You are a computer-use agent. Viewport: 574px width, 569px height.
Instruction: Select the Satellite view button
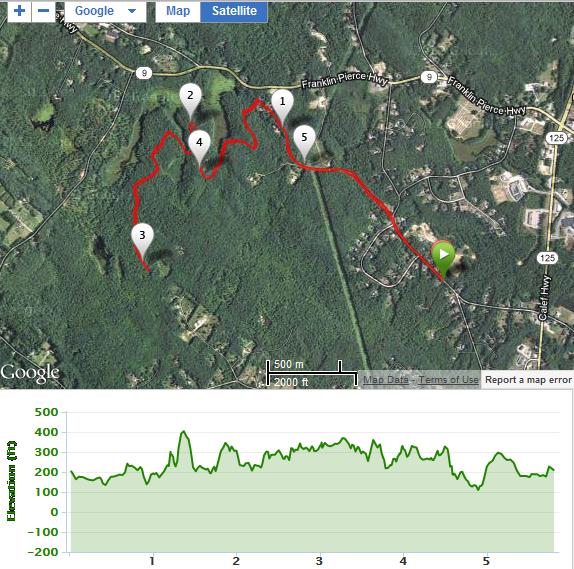pyautogui.click(x=234, y=11)
